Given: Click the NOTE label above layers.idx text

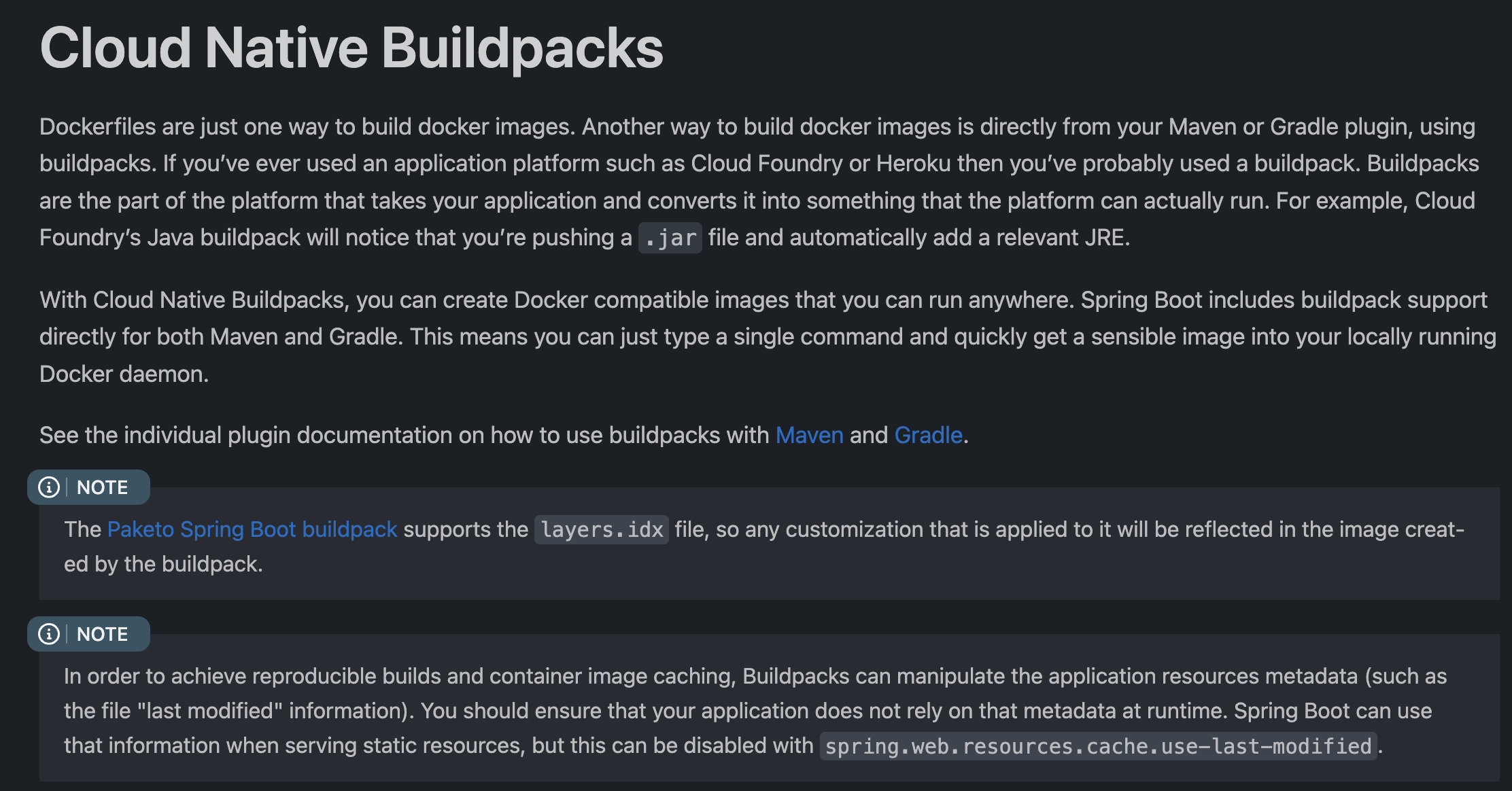Looking at the screenshot, I should (x=102, y=487).
